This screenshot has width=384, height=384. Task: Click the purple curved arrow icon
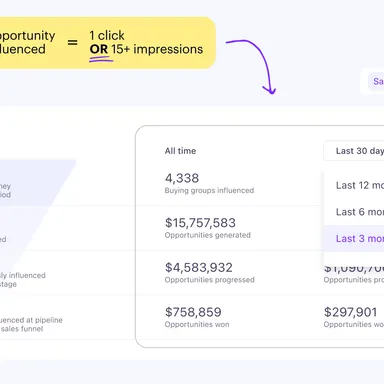pos(253,66)
